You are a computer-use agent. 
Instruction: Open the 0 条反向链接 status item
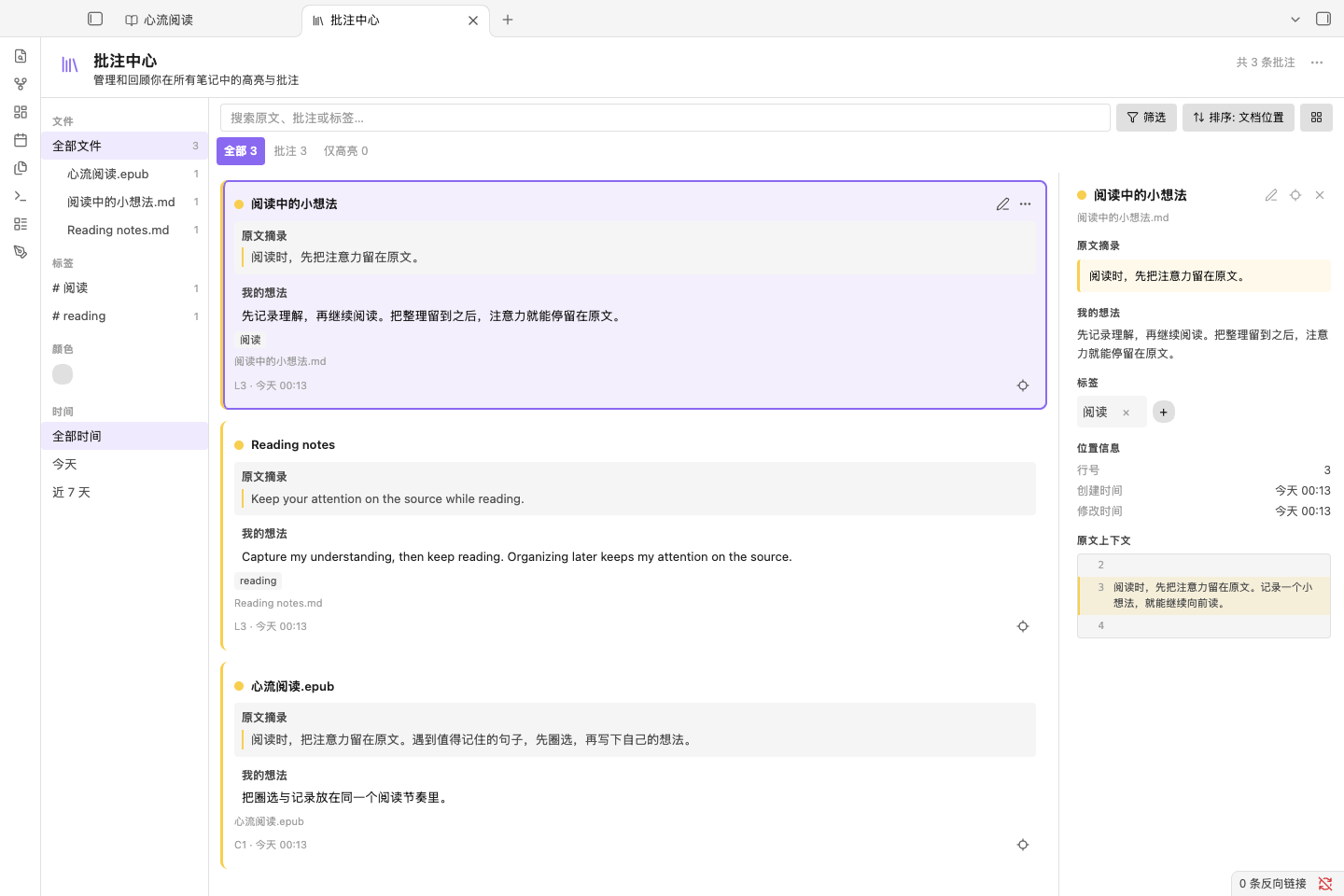pyautogui.click(x=1273, y=884)
